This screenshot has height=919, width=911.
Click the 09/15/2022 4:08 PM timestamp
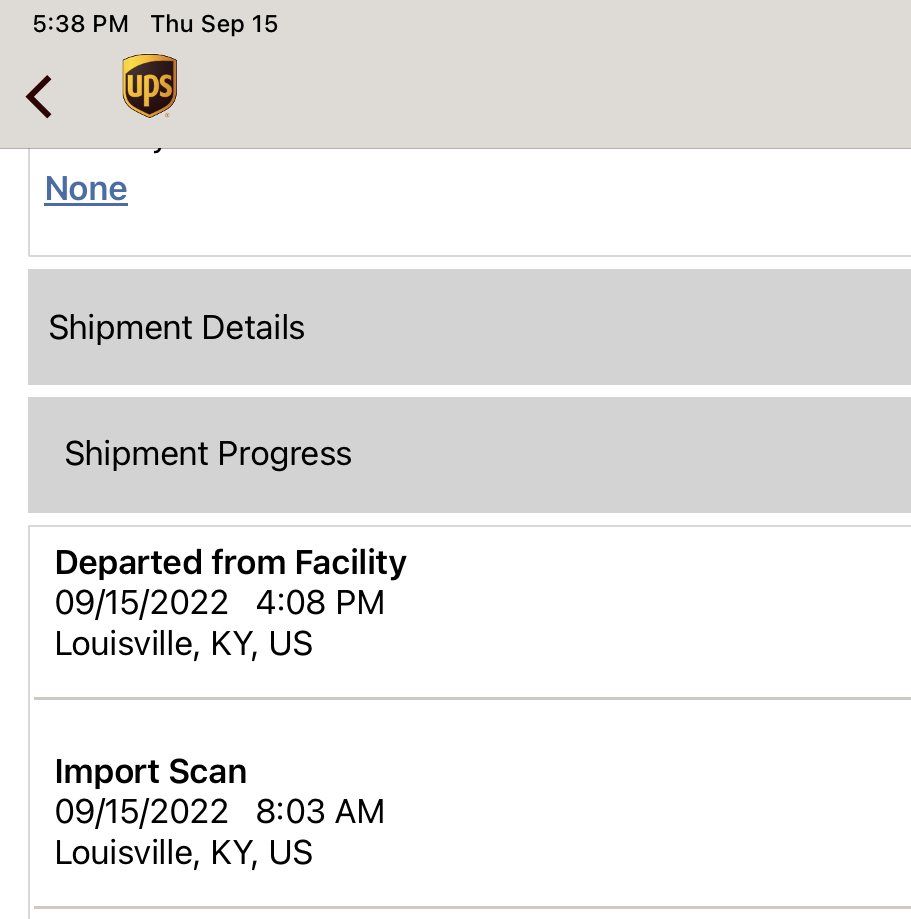point(220,603)
